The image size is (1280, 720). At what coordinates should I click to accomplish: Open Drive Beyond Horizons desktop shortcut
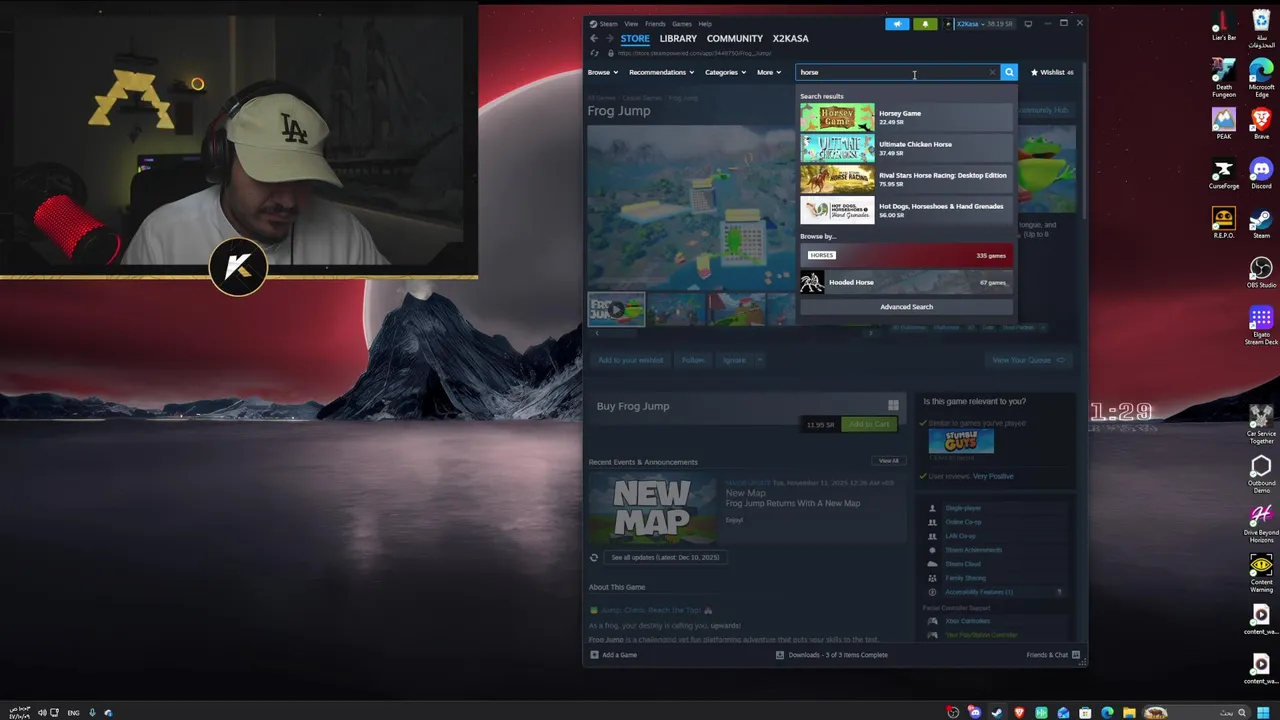pyautogui.click(x=1261, y=523)
